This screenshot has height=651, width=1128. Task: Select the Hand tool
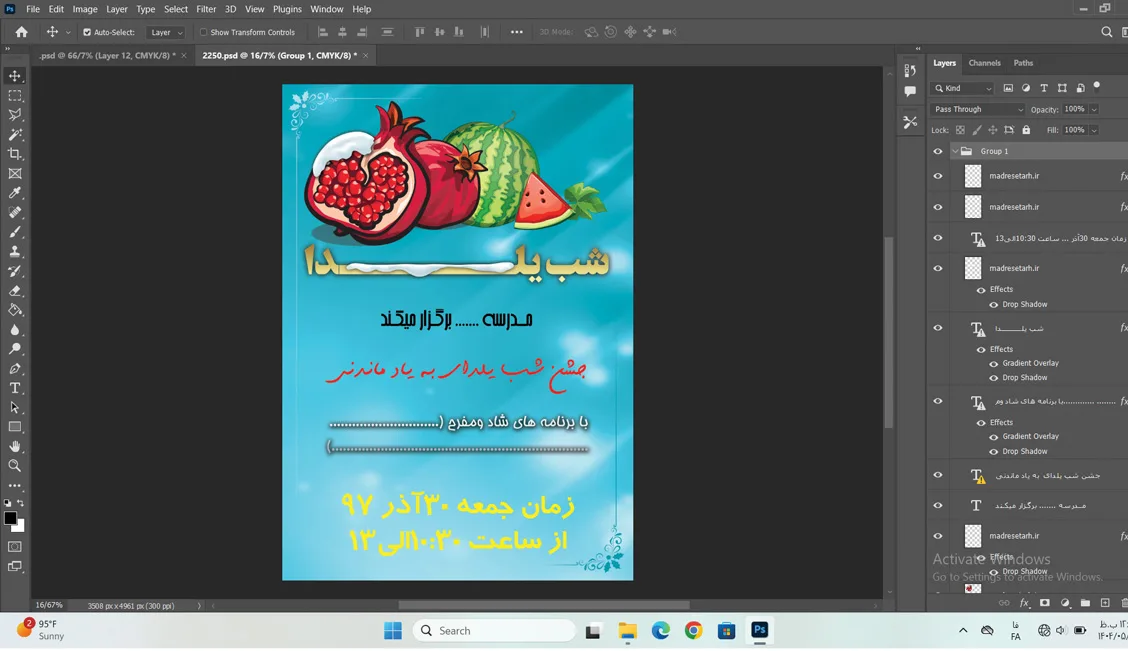coord(14,446)
